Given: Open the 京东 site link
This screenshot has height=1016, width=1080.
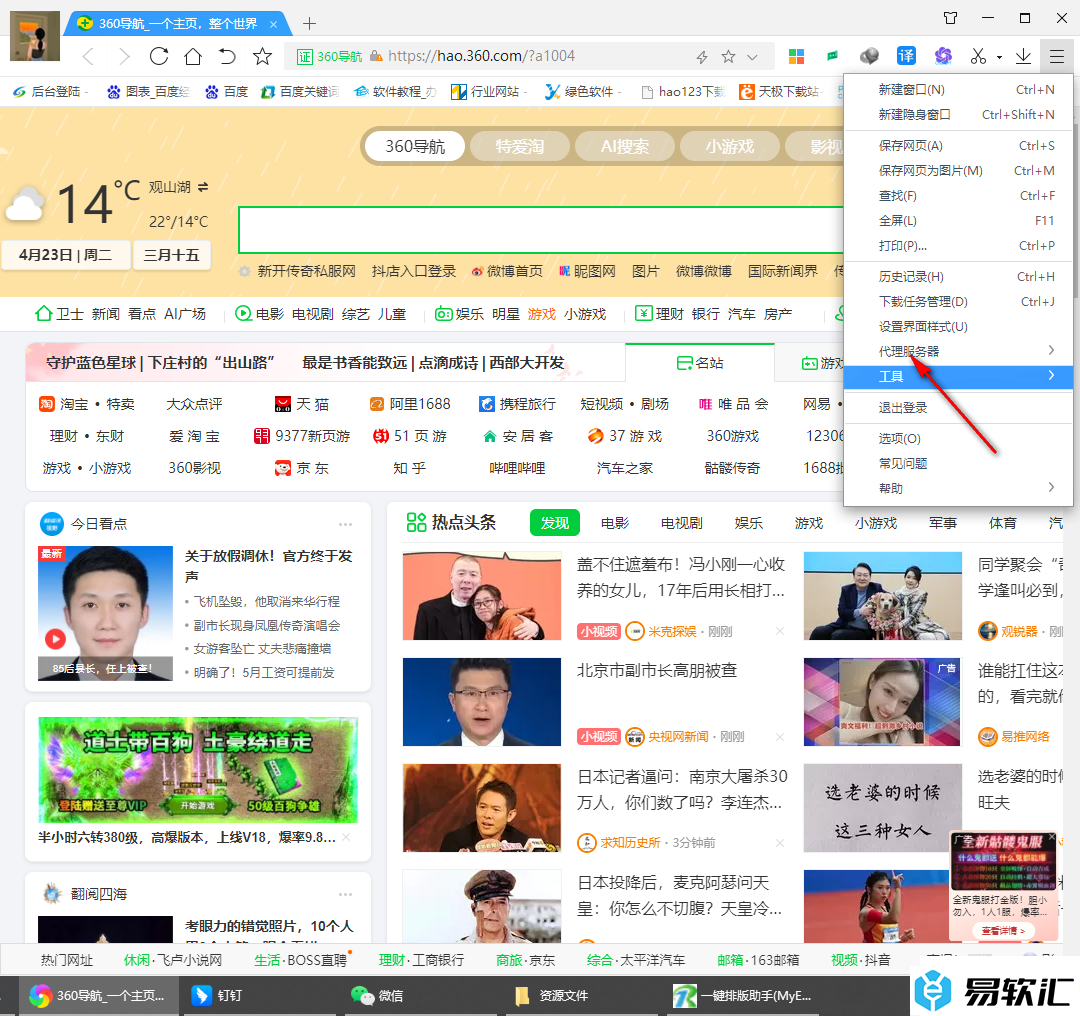Looking at the screenshot, I should 302,468.
